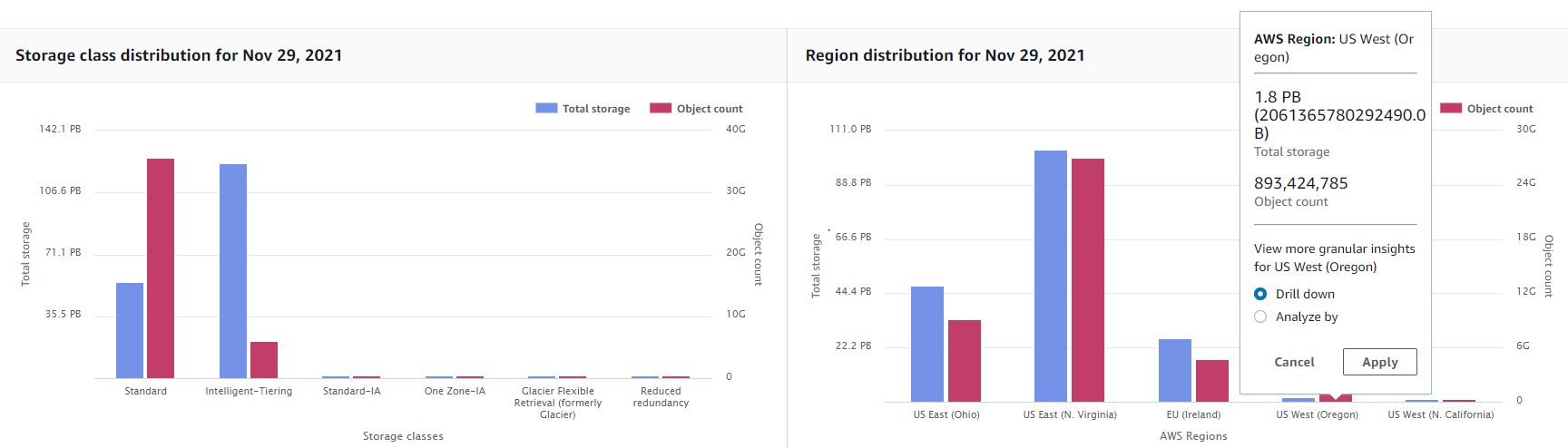The image size is (1568, 448).
Task: Click the Apply button in popup
Action: [1379, 362]
